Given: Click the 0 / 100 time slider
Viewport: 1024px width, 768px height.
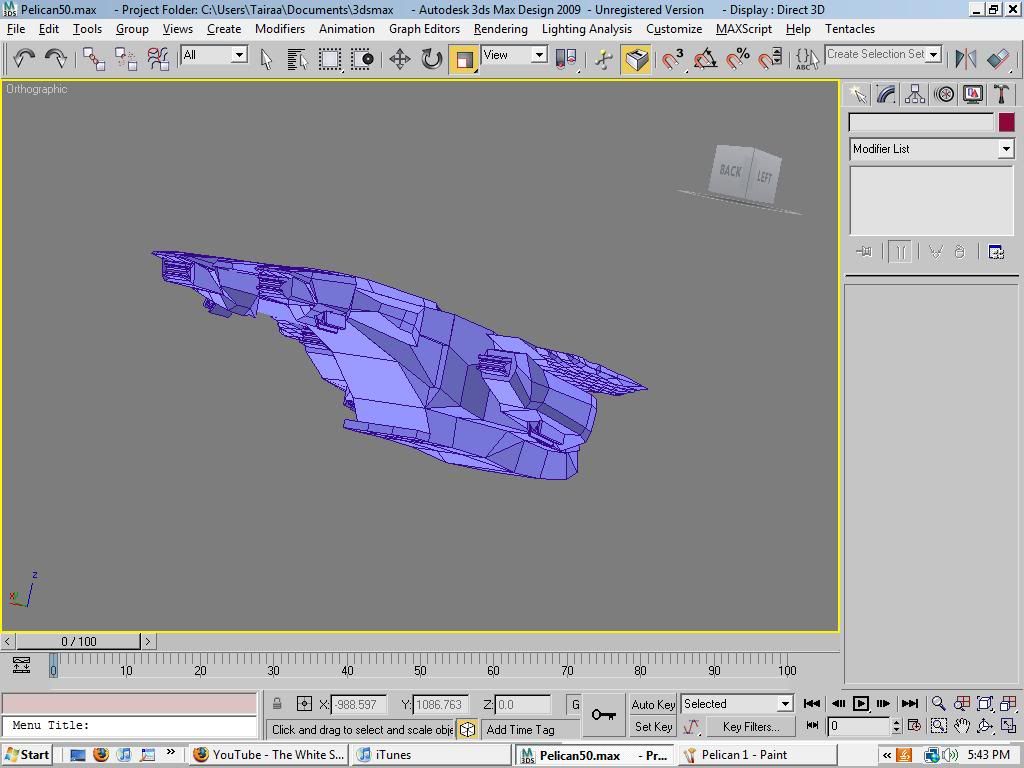Looking at the screenshot, I should coord(78,641).
